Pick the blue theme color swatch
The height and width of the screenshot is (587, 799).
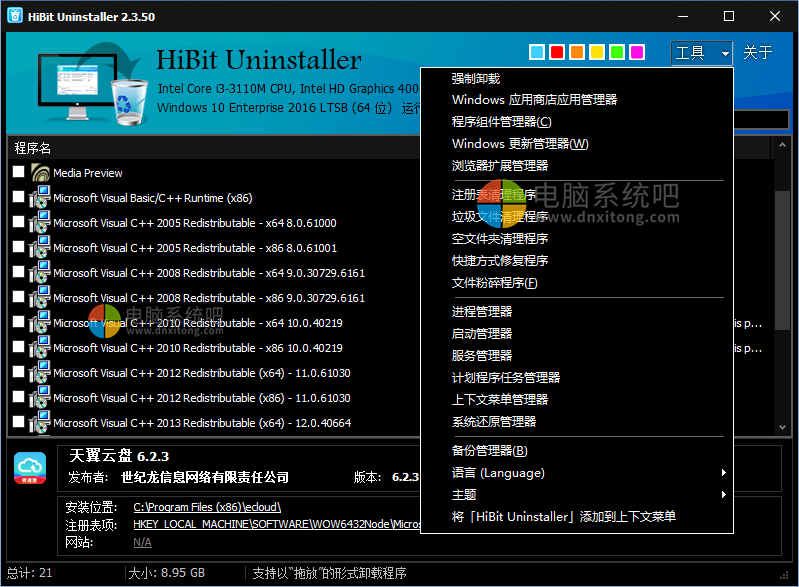click(537, 52)
